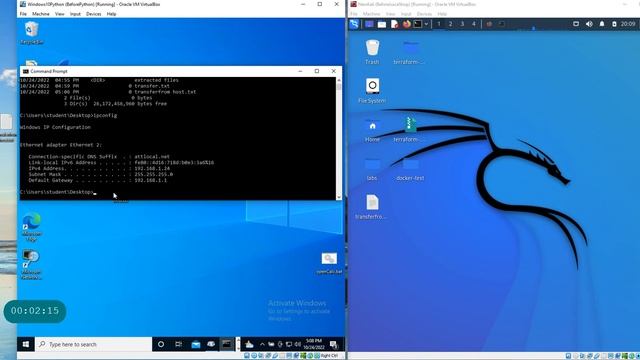Viewport: 640px width, 360px height.
Task: Open Task View on the Windows taskbar
Action: point(178,344)
